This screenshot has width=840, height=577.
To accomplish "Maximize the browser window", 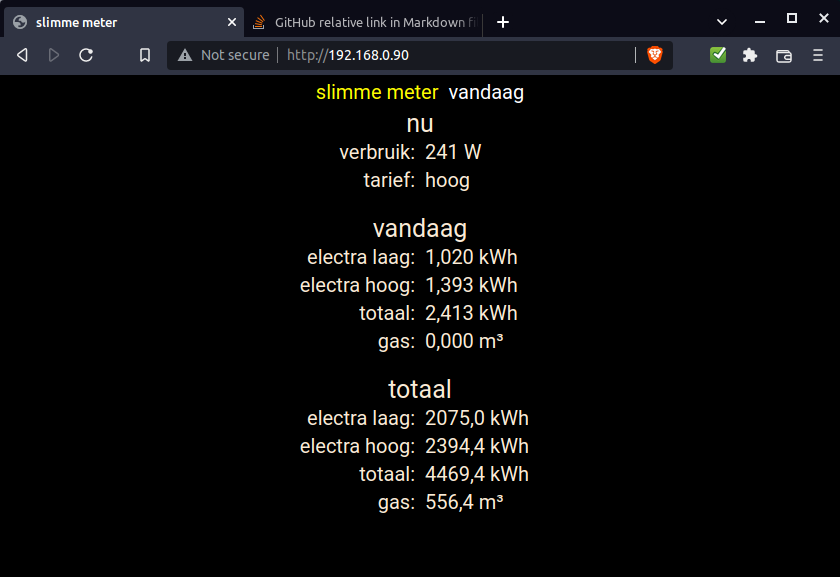I will point(792,19).
